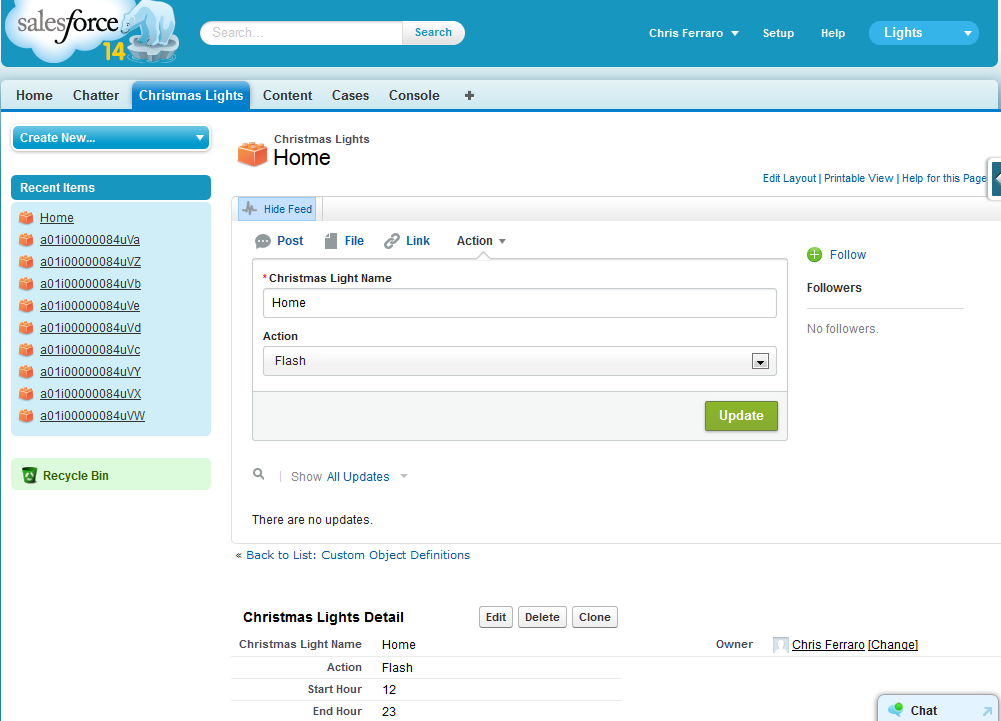Click the Salesforce logo in the header
Image resolution: width=1001 pixels, height=721 pixels.
70,32
